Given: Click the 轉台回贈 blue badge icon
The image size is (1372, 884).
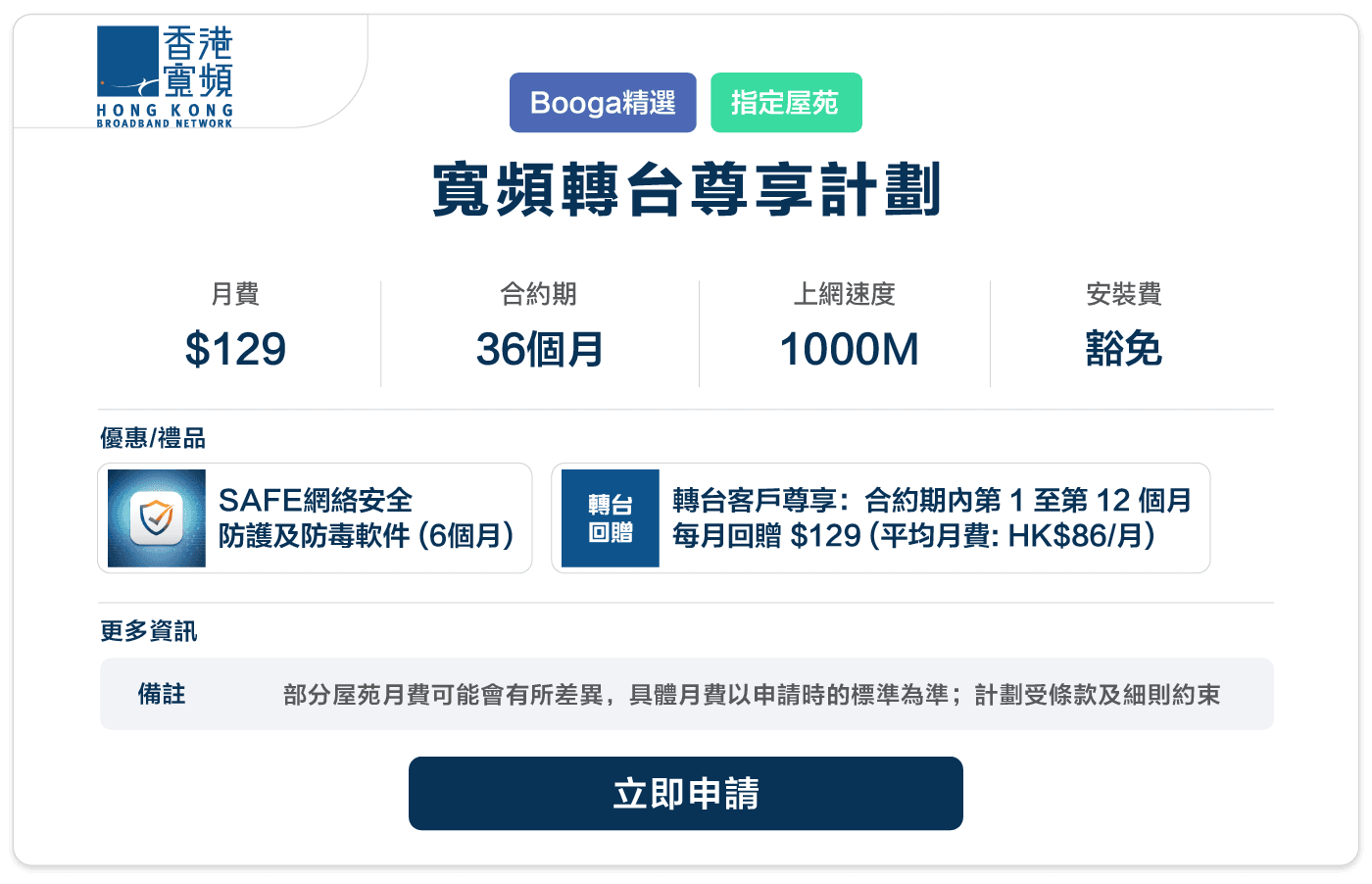Looking at the screenshot, I should 611,518.
